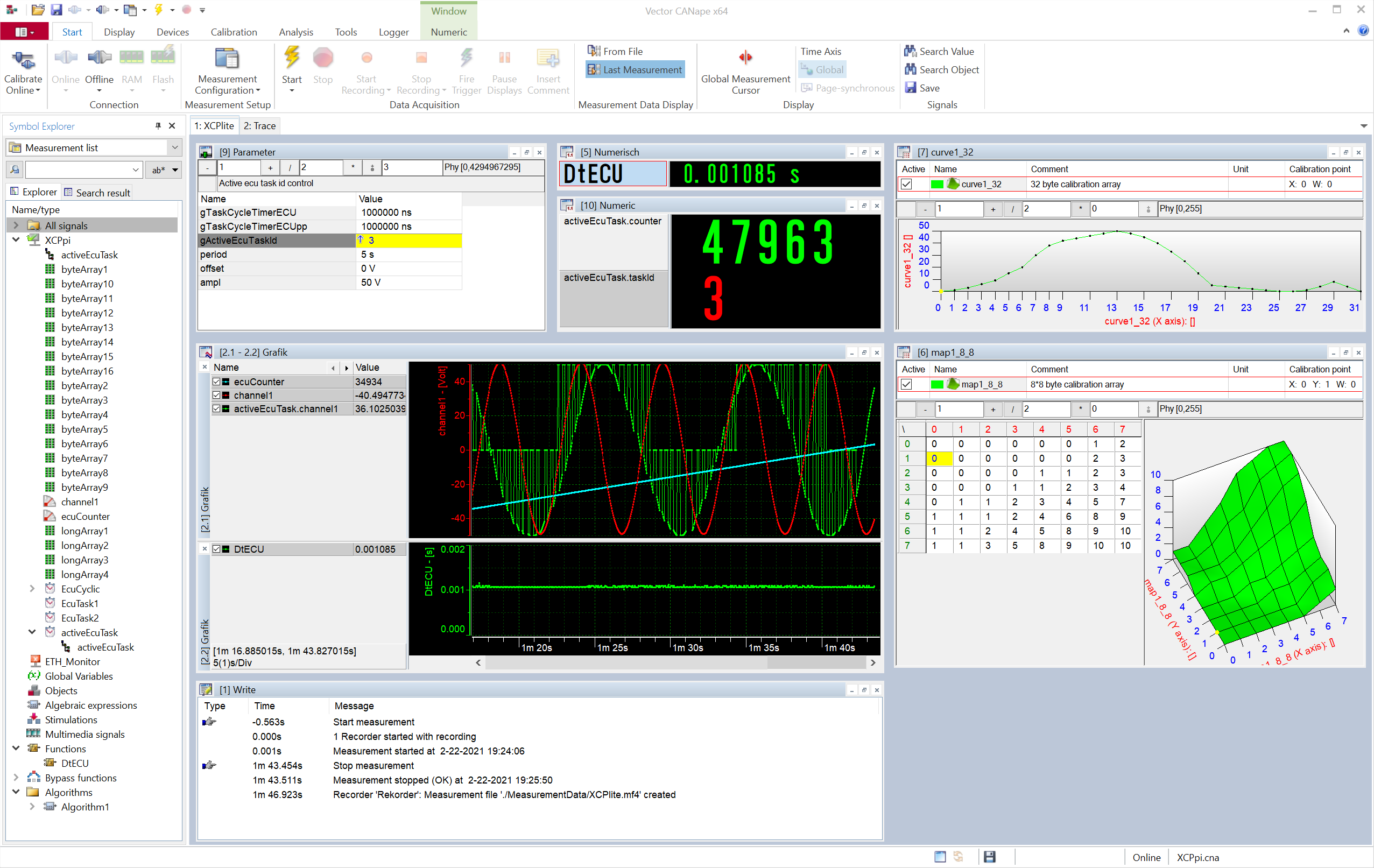
Task: Open the Measurement list dropdown
Action: tap(174, 148)
